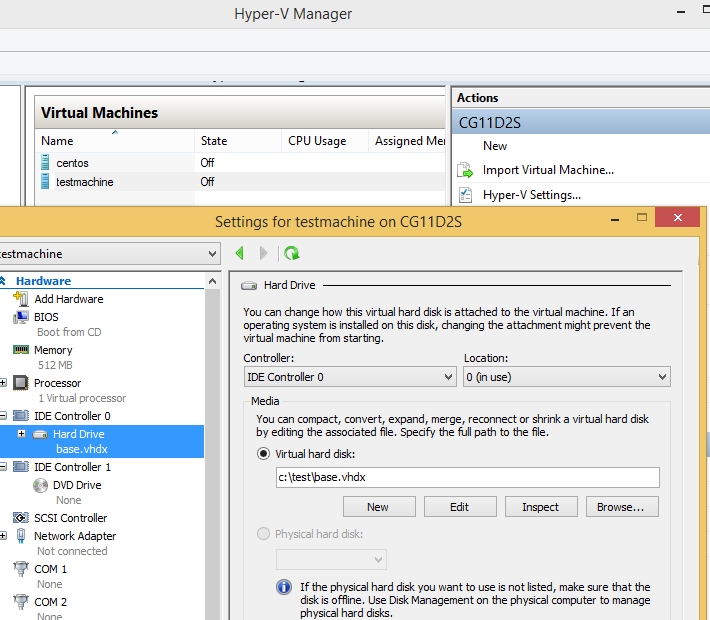Select the CG11D2S actions header
Image resolution: width=710 pixels, height=620 pixels.
(580, 122)
